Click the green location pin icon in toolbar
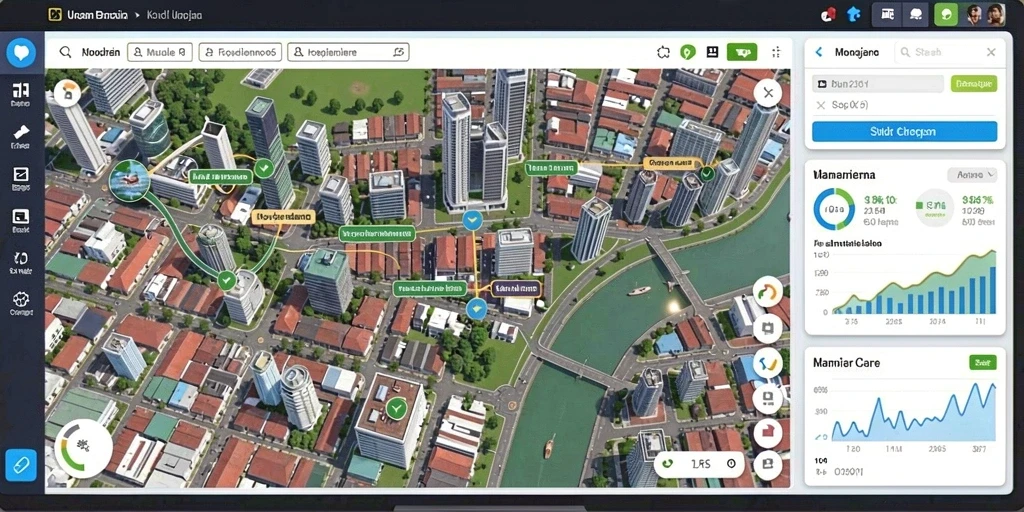 click(687, 52)
